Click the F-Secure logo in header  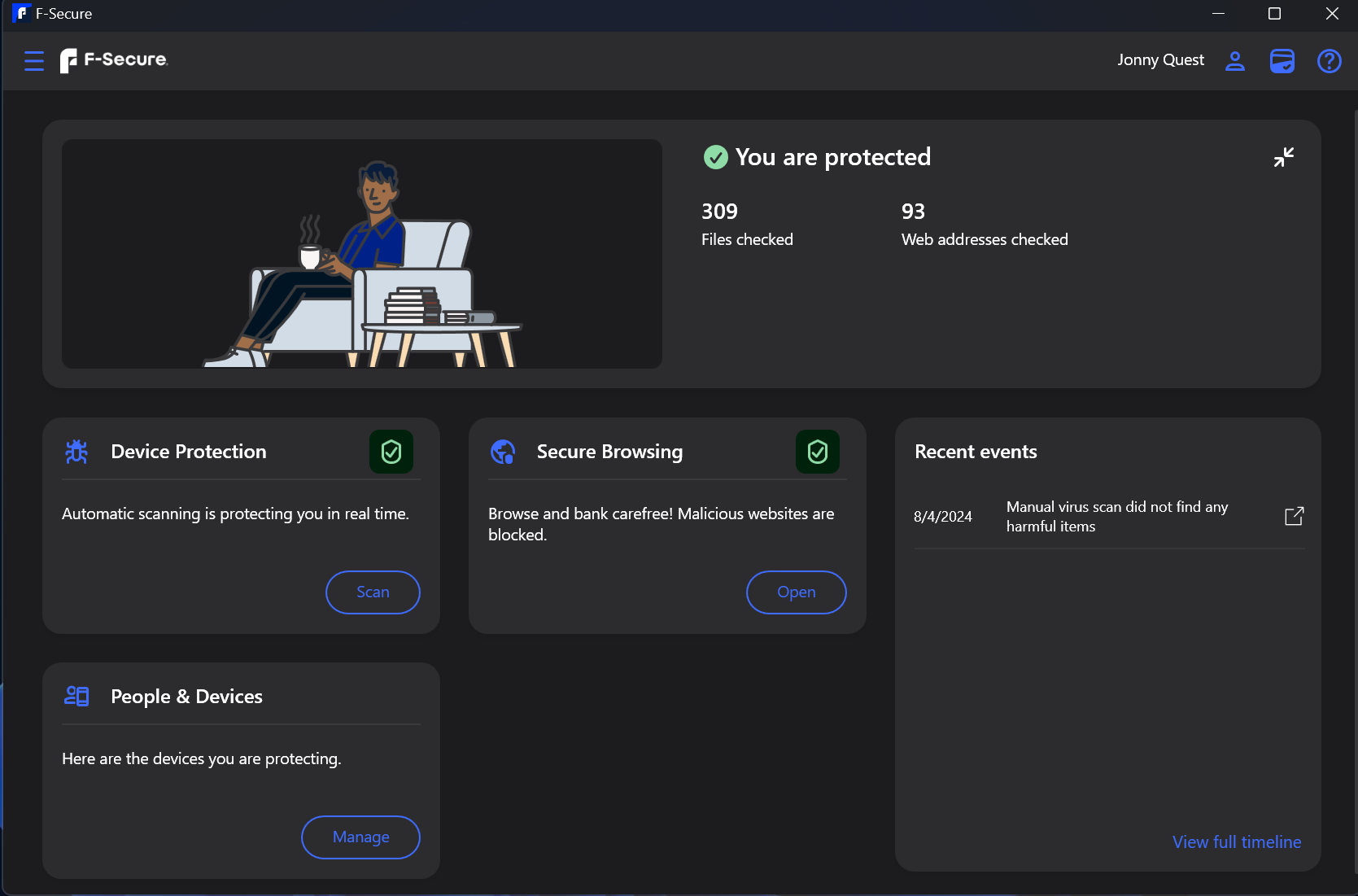[x=114, y=60]
